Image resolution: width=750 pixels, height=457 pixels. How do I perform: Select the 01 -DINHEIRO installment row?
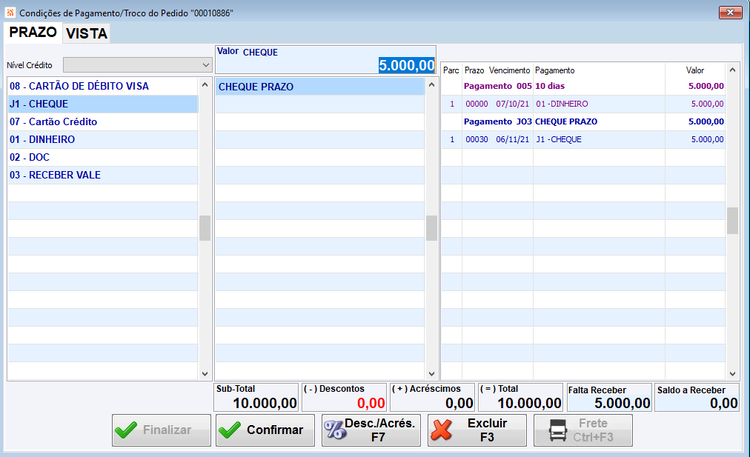[583, 104]
